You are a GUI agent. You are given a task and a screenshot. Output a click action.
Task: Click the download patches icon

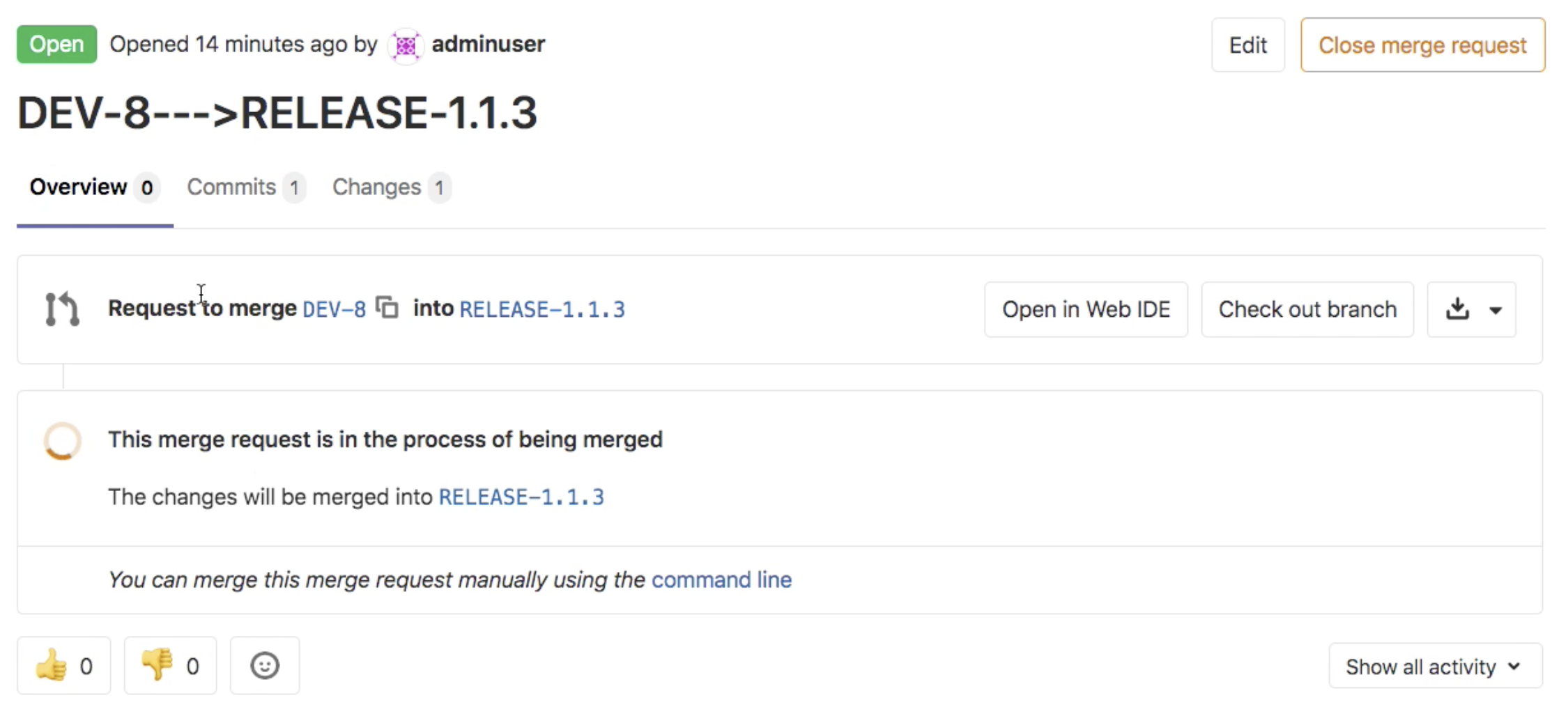(x=1456, y=309)
